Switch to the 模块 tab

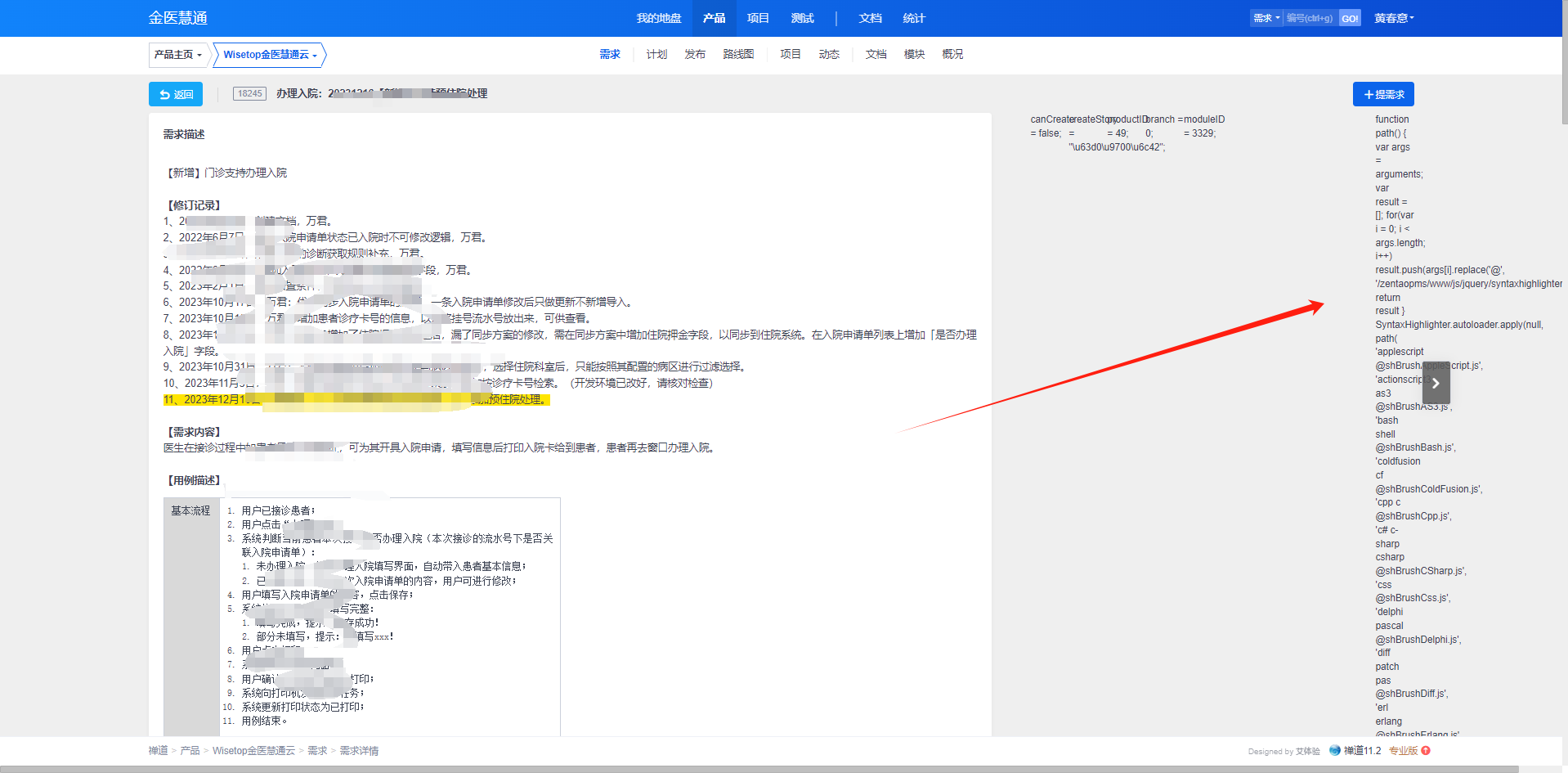point(914,54)
